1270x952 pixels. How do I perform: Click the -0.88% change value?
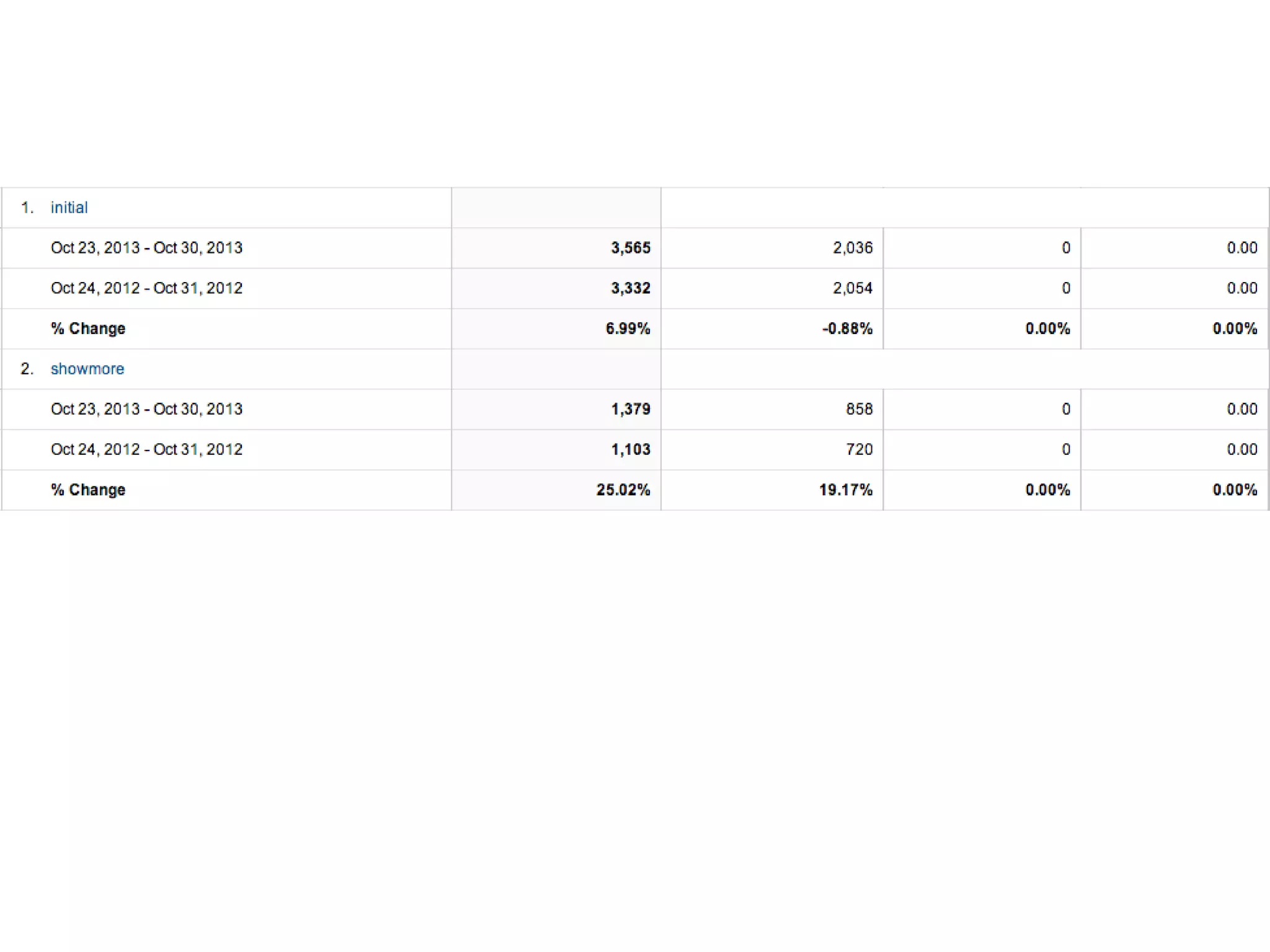coord(847,328)
